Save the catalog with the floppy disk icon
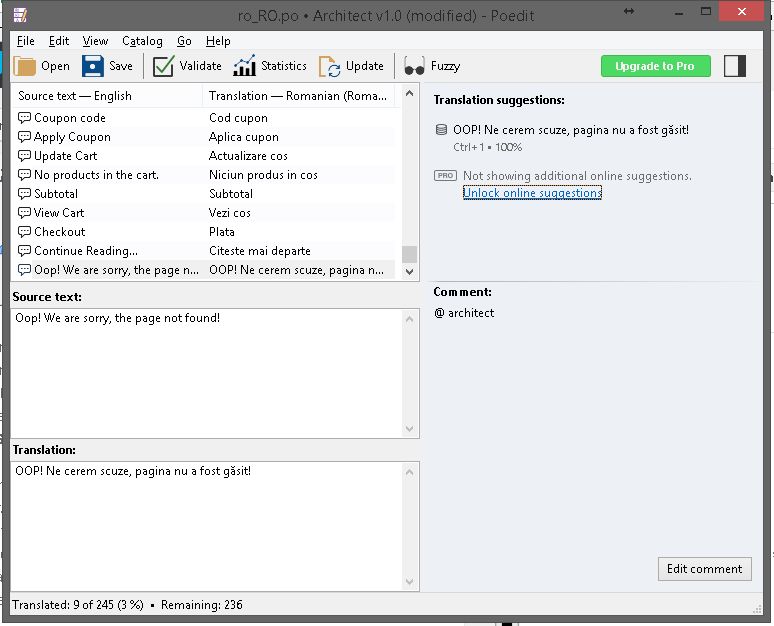 93,66
